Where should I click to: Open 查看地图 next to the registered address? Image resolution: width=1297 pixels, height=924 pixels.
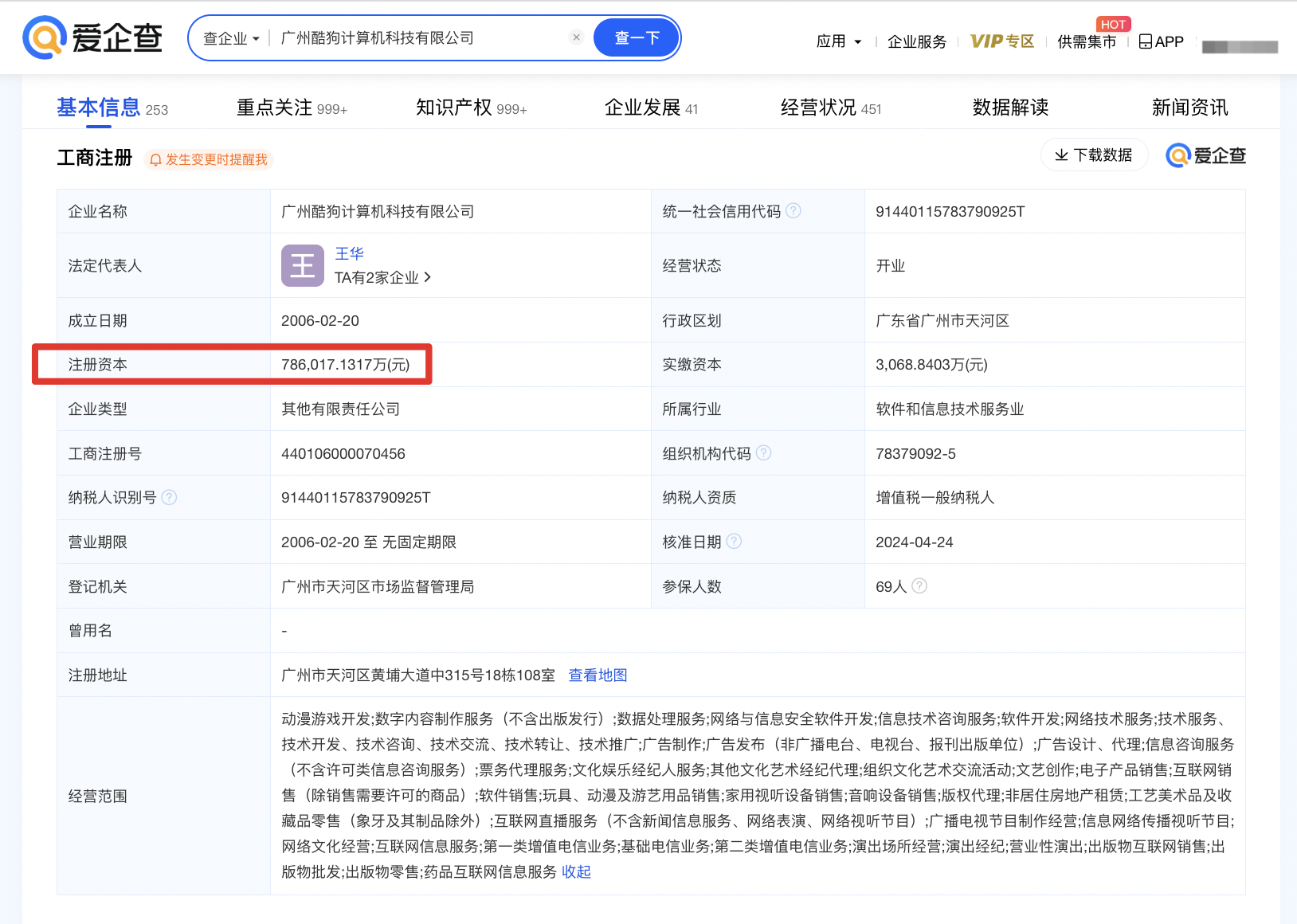pyautogui.click(x=597, y=675)
